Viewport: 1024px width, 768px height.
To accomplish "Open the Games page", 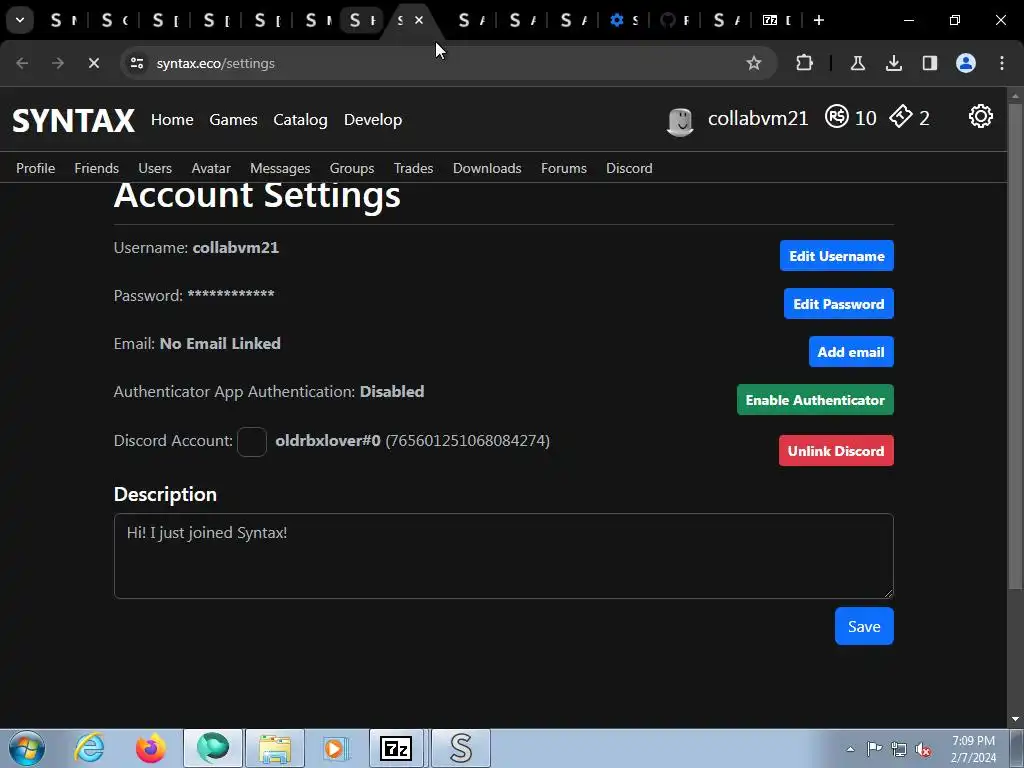I will click(x=233, y=120).
